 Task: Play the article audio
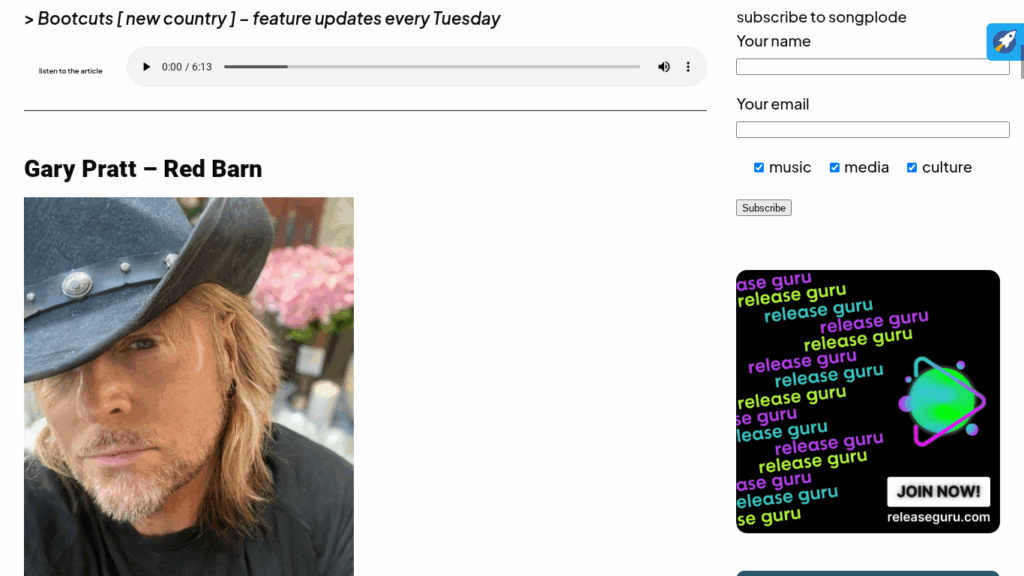[146, 67]
